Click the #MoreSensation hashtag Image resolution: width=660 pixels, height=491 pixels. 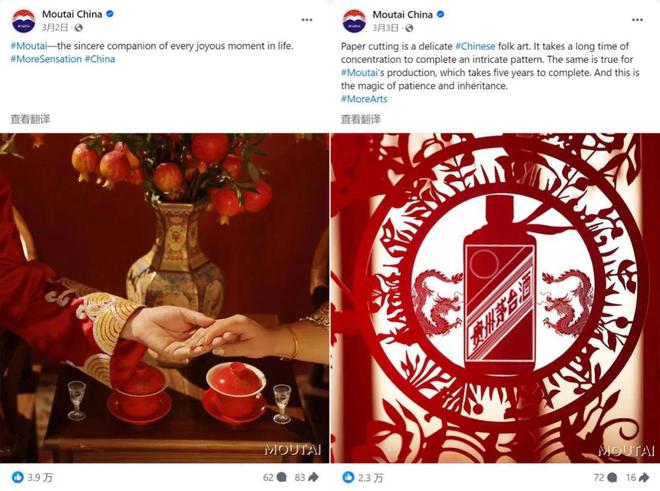coord(45,59)
